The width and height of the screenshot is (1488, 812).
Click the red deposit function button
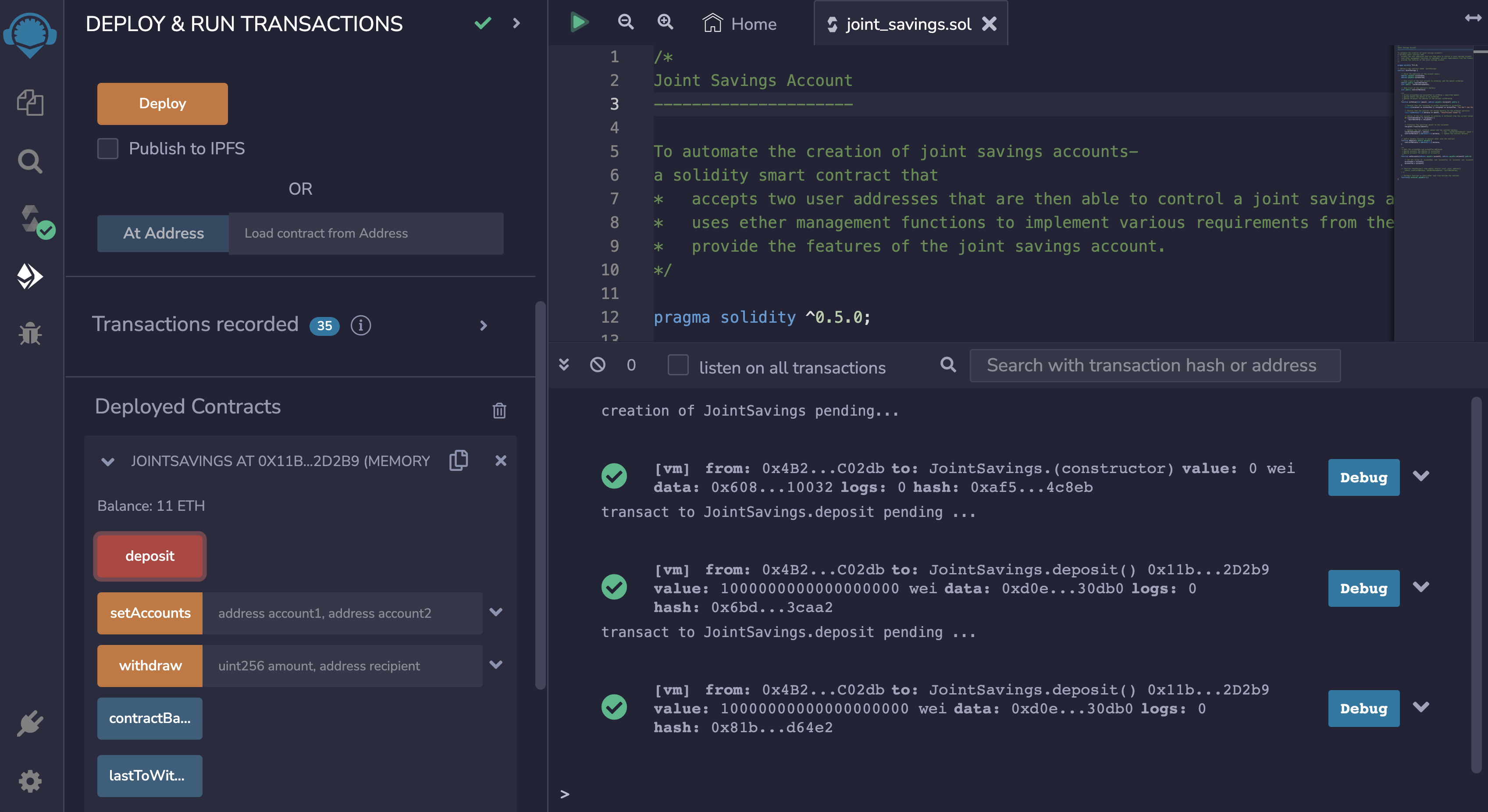point(150,556)
